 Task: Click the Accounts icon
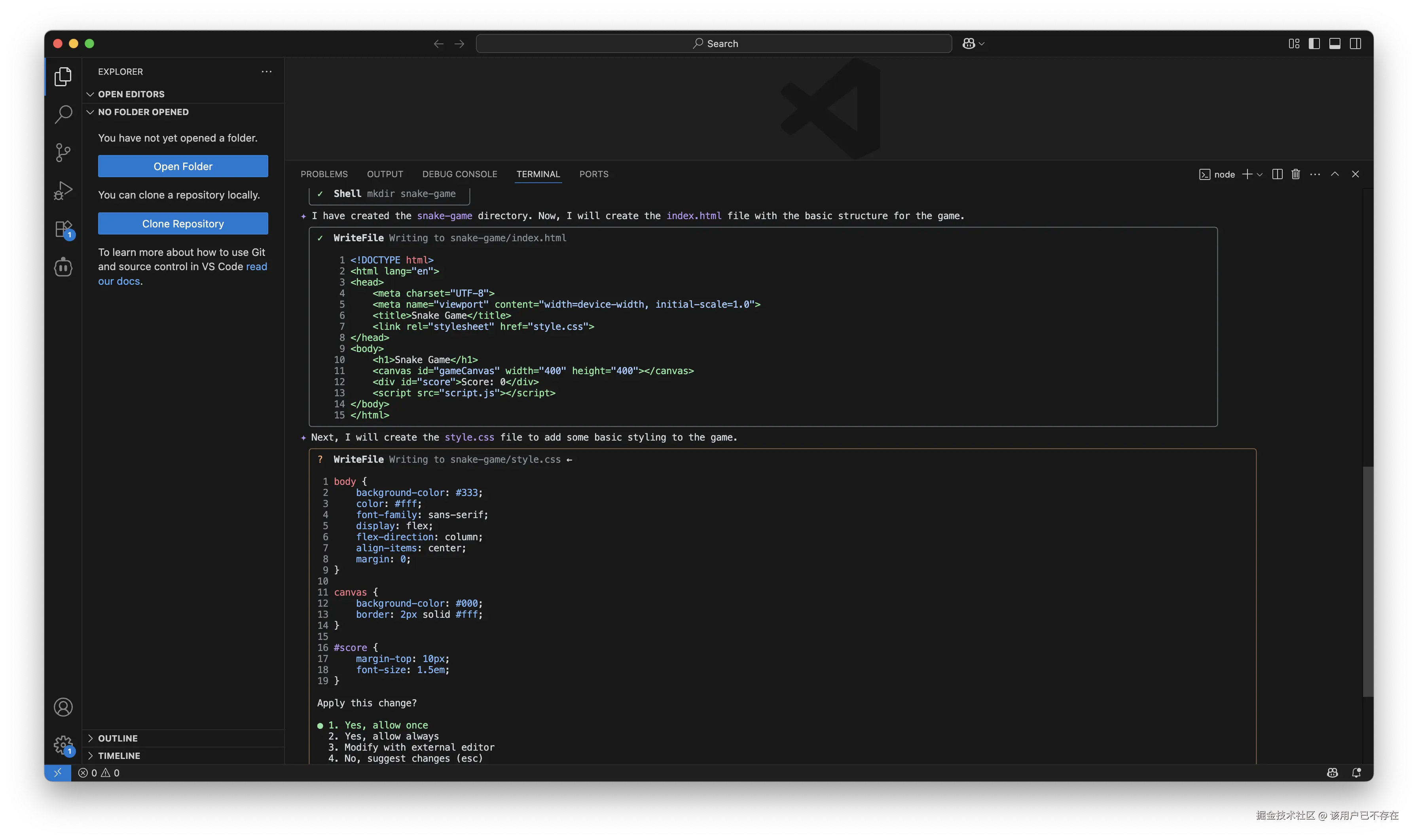pyautogui.click(x=63, y=707)
